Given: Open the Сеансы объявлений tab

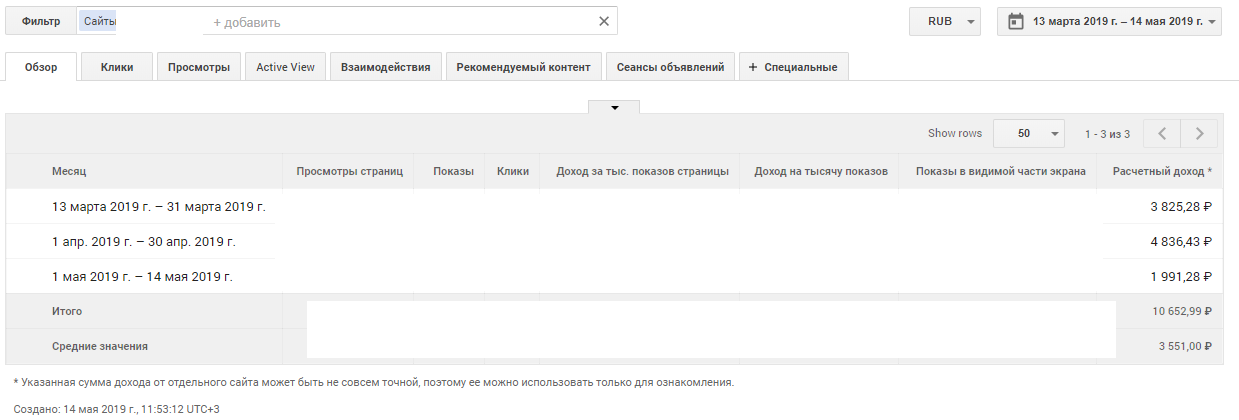Looking at the screenshot, I should point(670,67).
